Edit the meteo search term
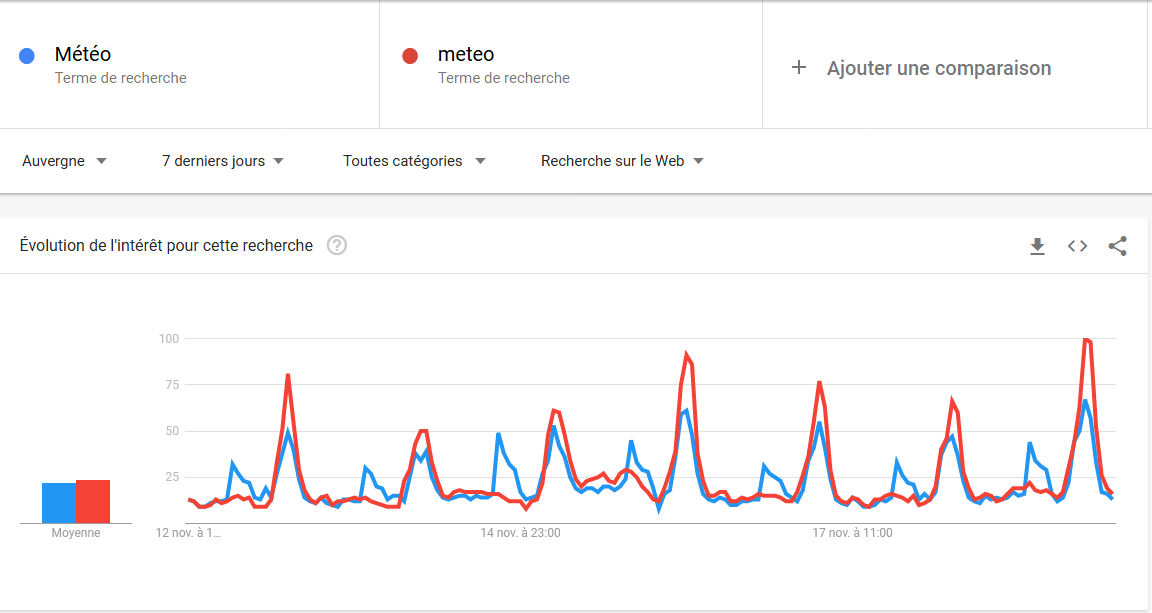 466,55
